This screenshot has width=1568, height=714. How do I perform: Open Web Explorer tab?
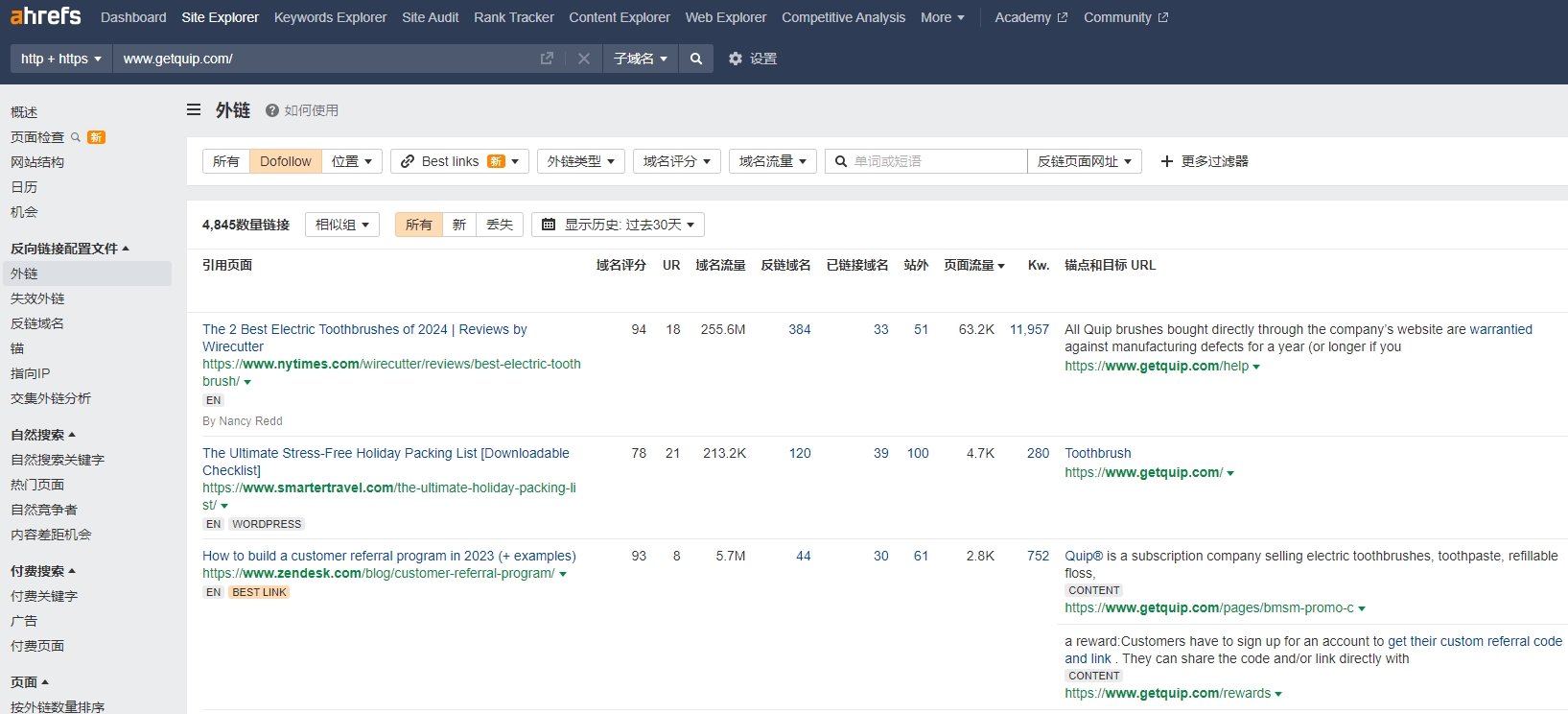pyautogui.click(x=726, y=17)
